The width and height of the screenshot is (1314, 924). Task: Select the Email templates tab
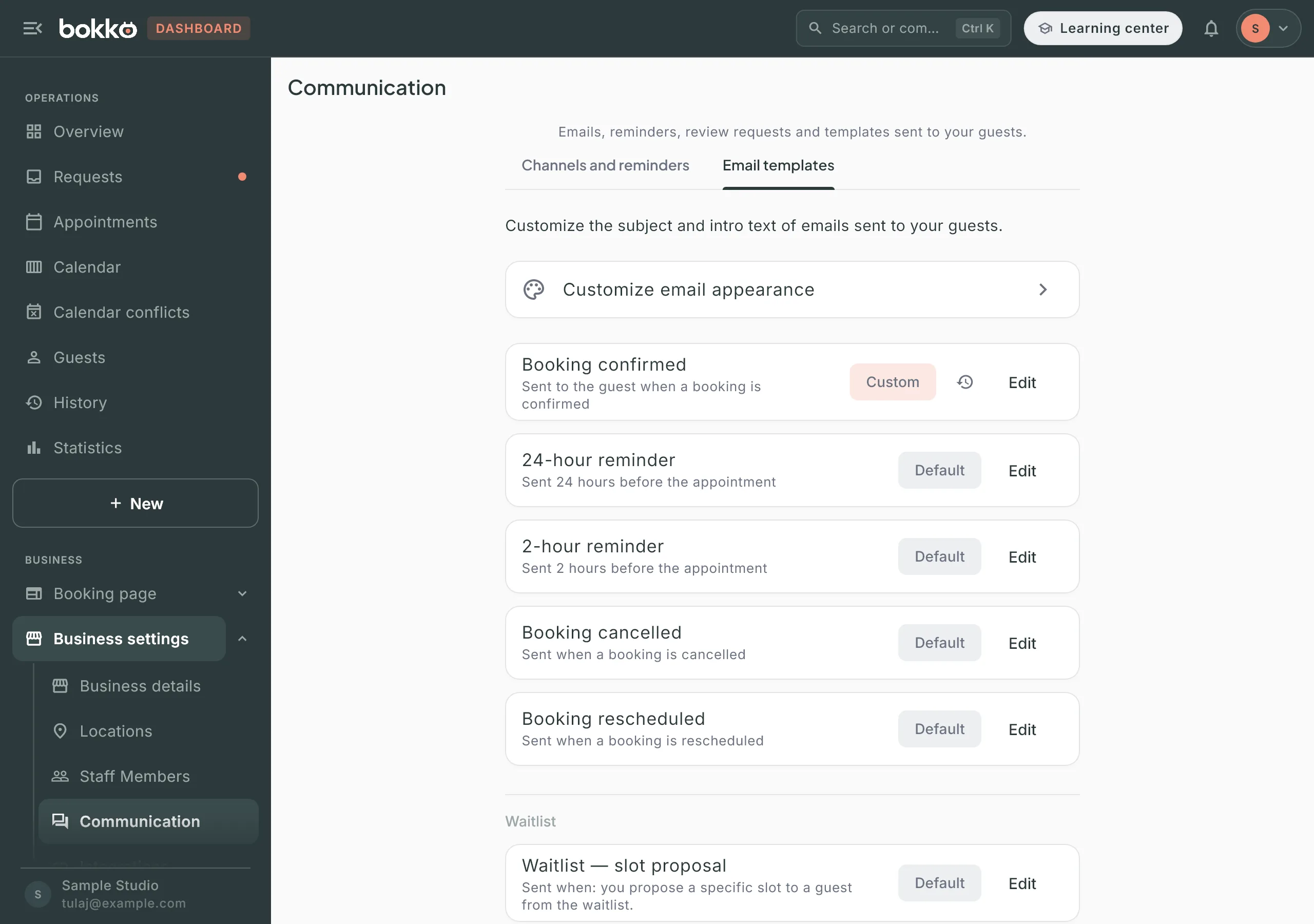click(778, 165)
